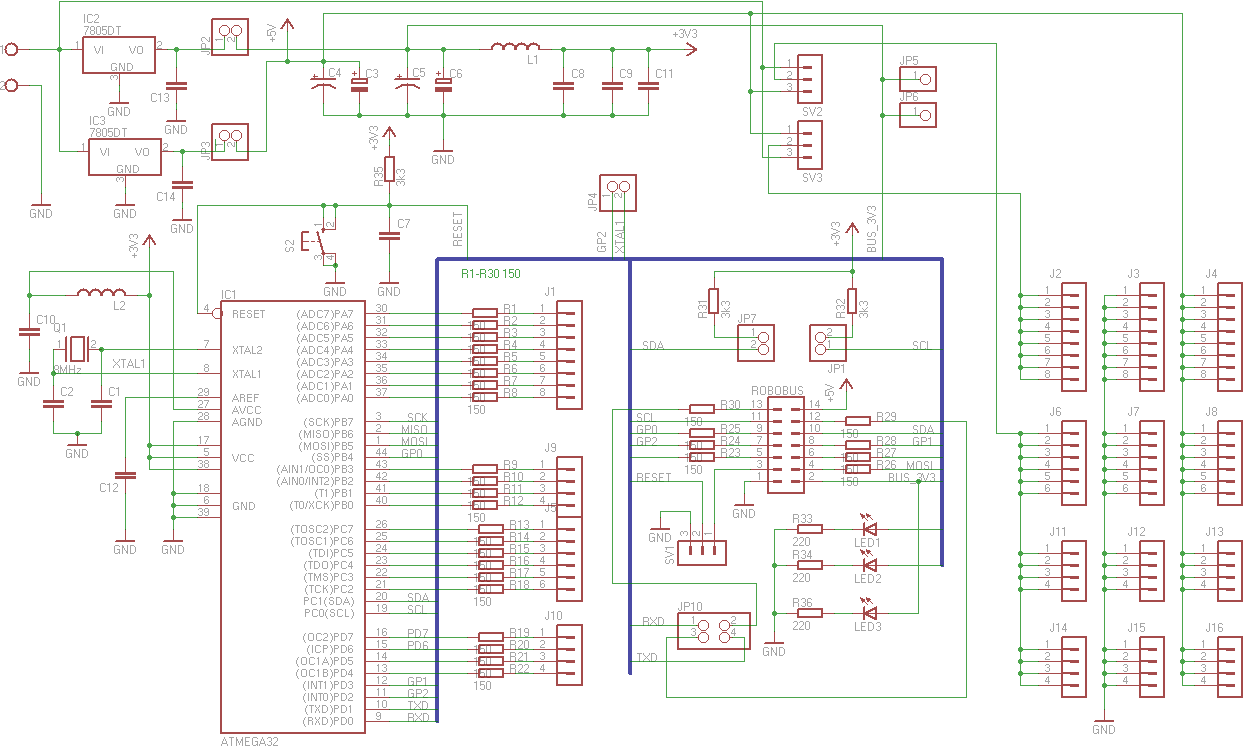Select the JP10 four-pin jumper
This screenshot has height=750, width=1244.
[x=714, y=631]
